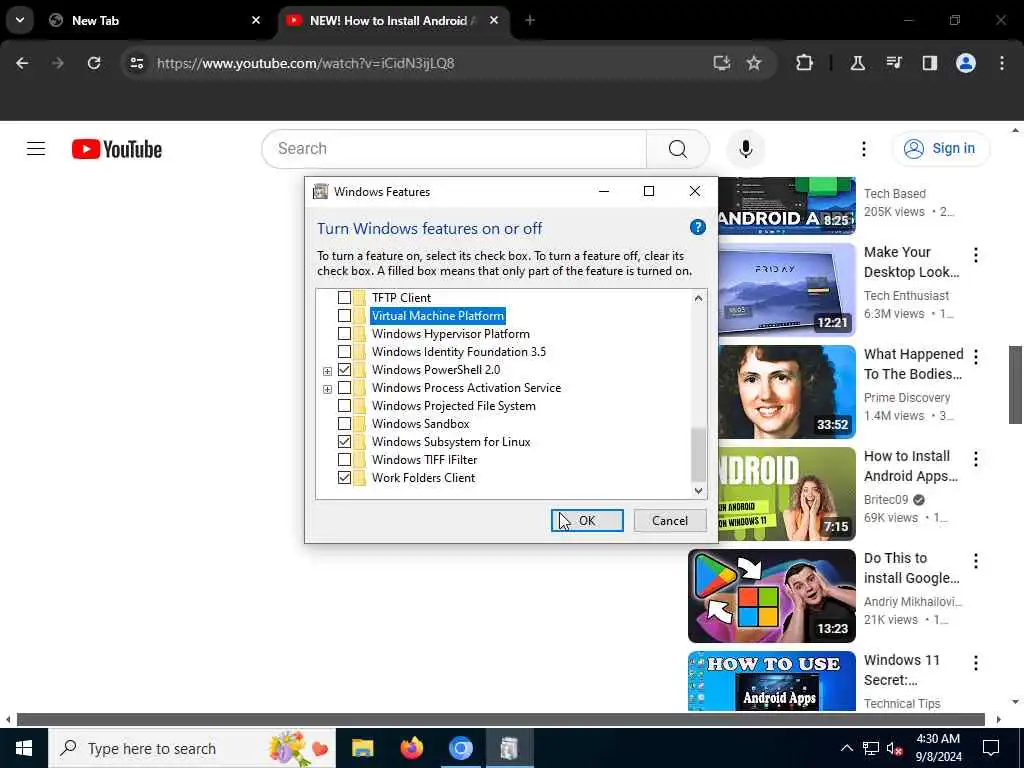Open help icon in Windows Features dialog
The image size is (1024, 768).
click(x=697, y=227)
